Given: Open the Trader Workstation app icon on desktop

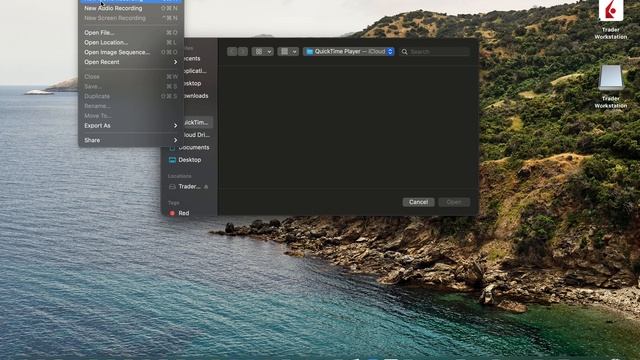Looking at the screenshot, I should [x=611, y=10].
